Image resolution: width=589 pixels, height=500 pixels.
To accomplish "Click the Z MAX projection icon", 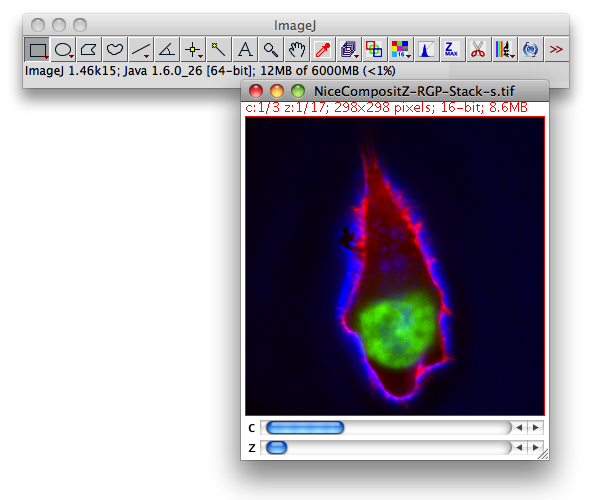I will coord(452,50).
